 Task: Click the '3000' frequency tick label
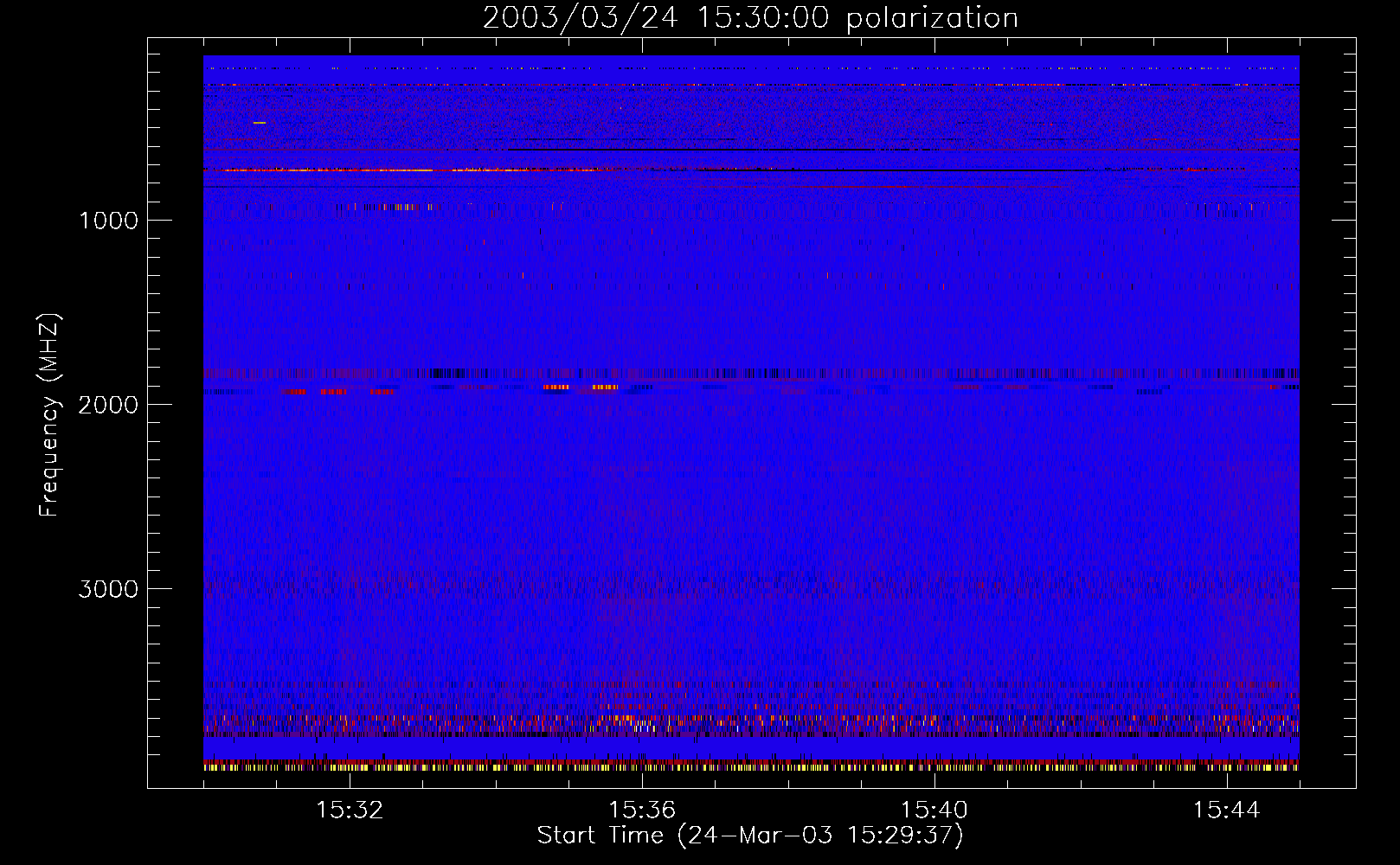point(108,589)
